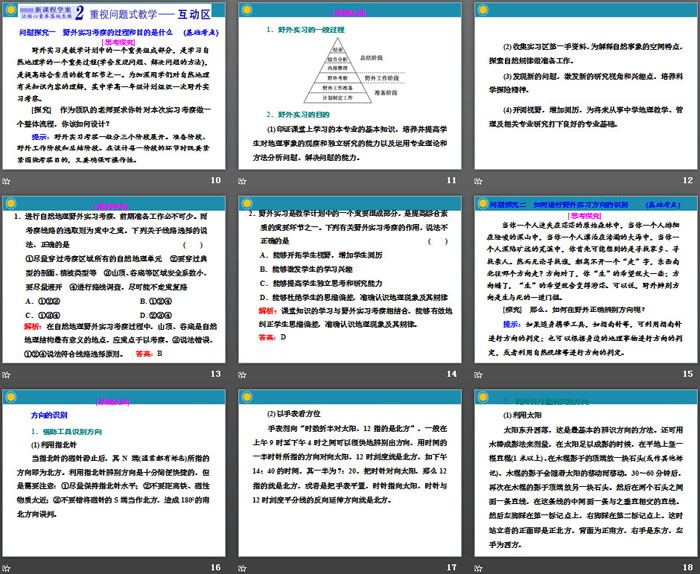700x574 pixels.
Task: Click slide number 18 label
Action: (x=688, y=567)
